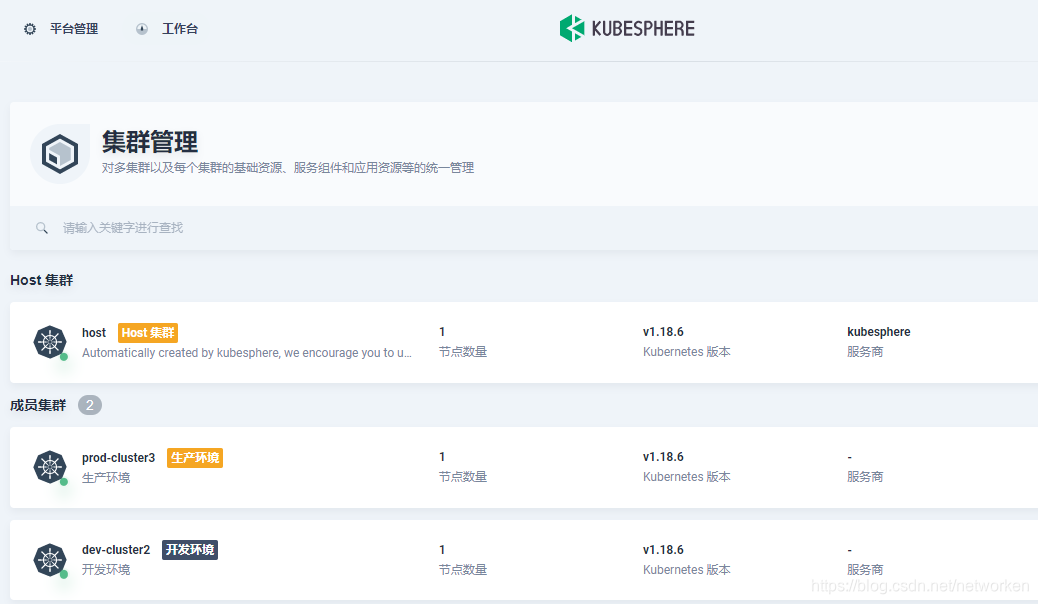Focus the keyword search input field

coord(523,228)
